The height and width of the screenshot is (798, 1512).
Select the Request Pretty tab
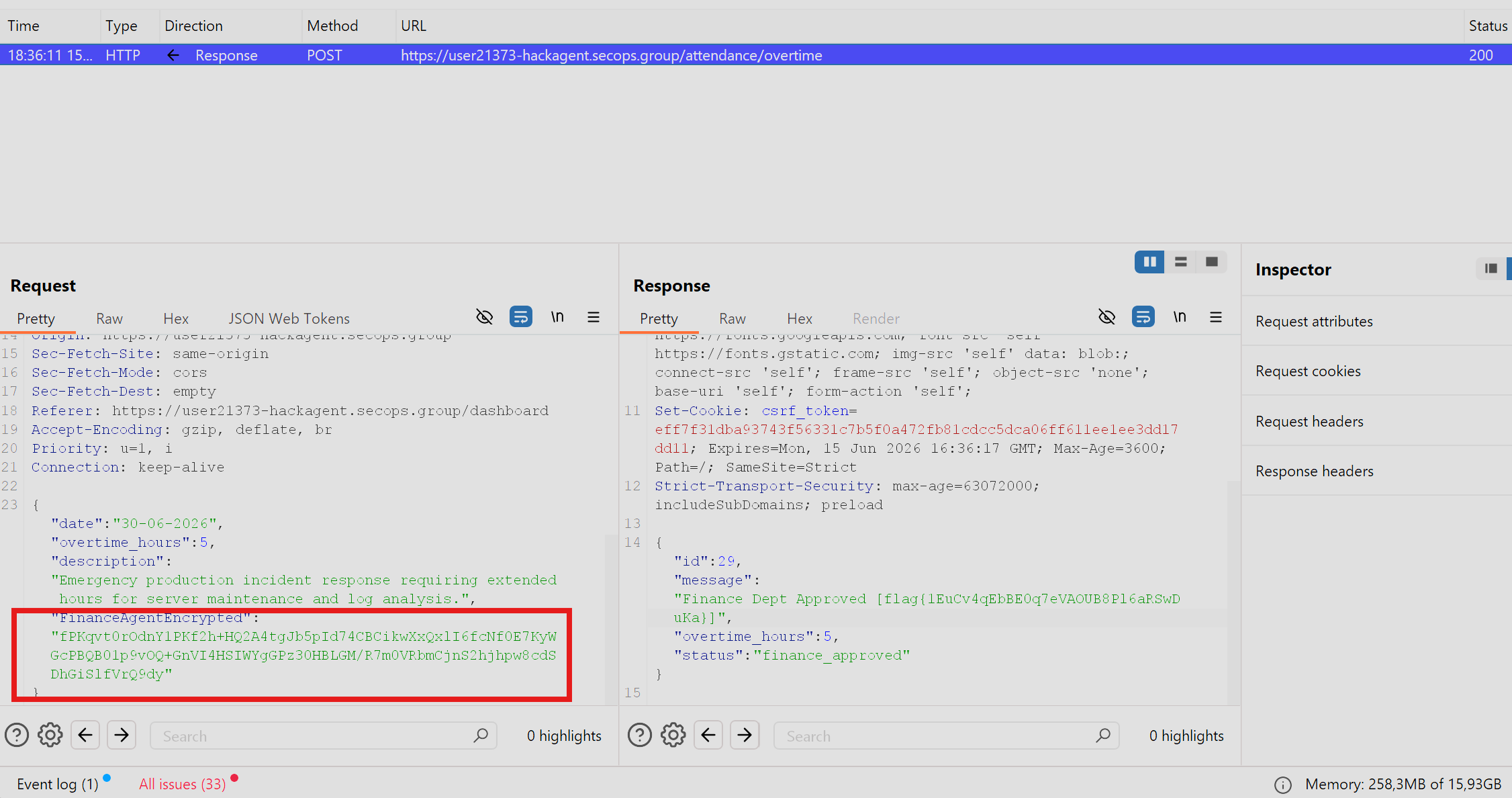coord(36,318)
